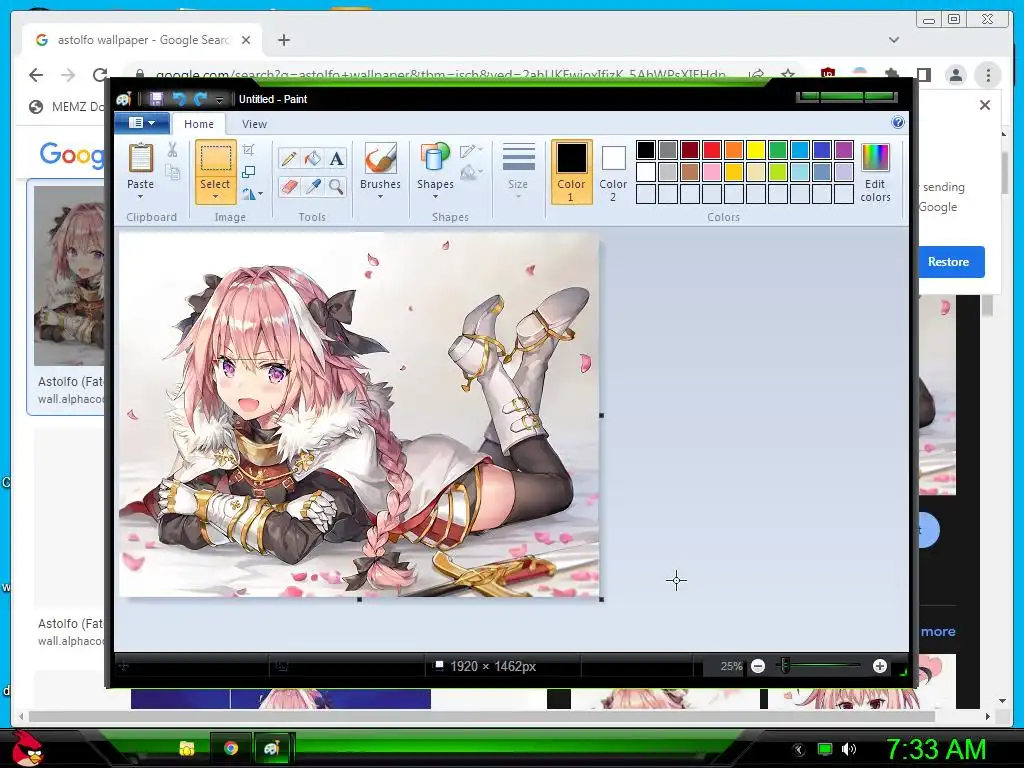Expand the Brushes dropdown
The width and height of the screenshot is (1024, 768).
pos(380,197)
